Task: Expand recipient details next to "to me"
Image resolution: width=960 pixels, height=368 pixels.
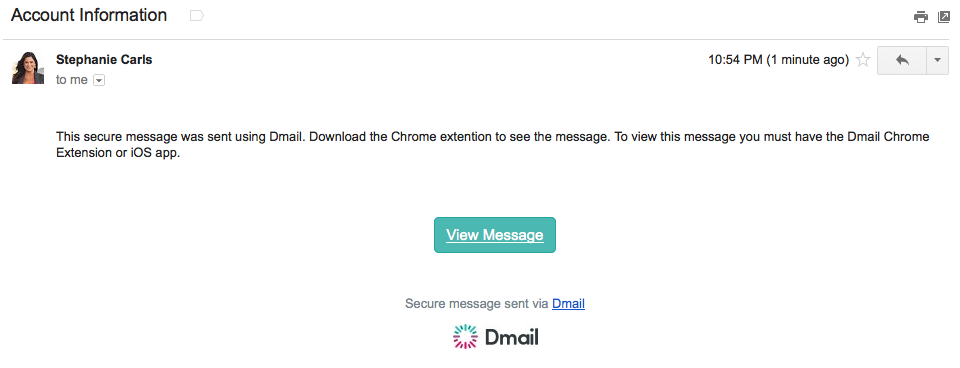Action: click(99, 80)
